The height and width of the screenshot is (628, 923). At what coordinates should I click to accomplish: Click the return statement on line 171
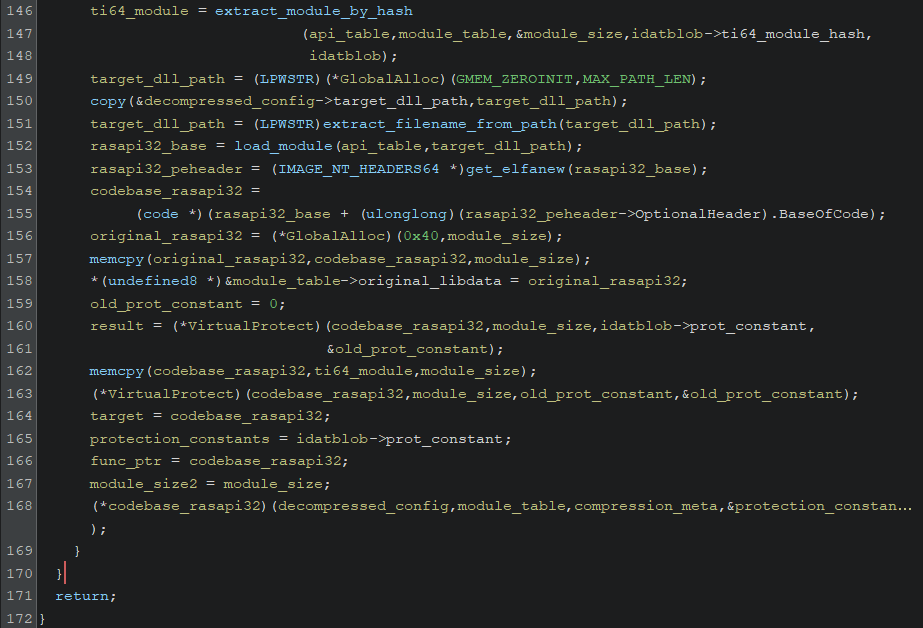click(x=84, y=596)
